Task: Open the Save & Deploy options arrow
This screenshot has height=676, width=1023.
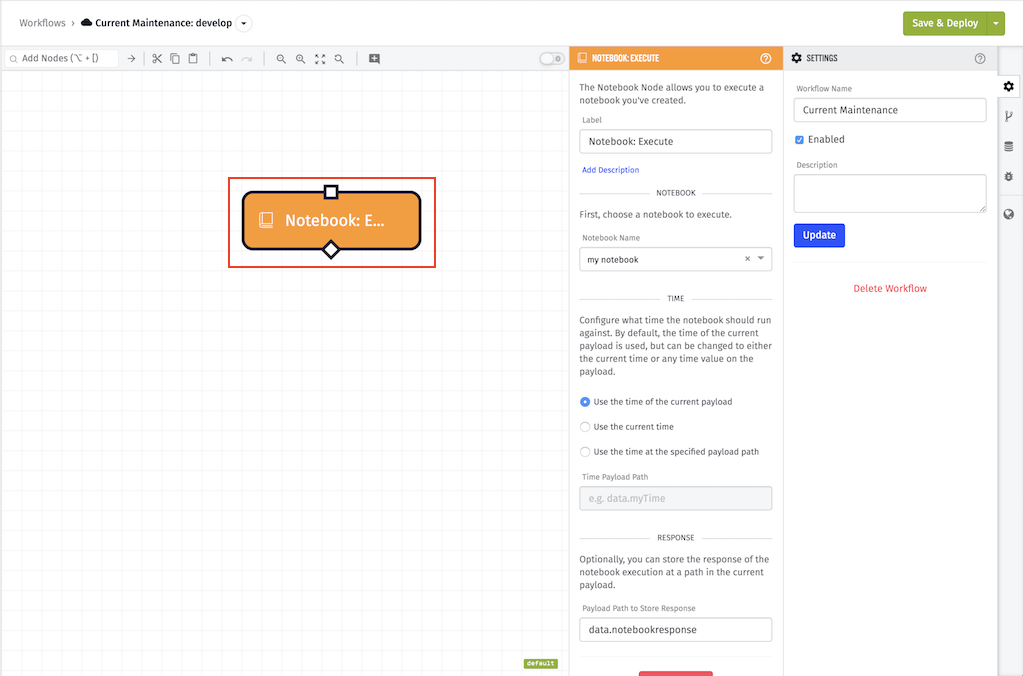Action: (996, 23)
